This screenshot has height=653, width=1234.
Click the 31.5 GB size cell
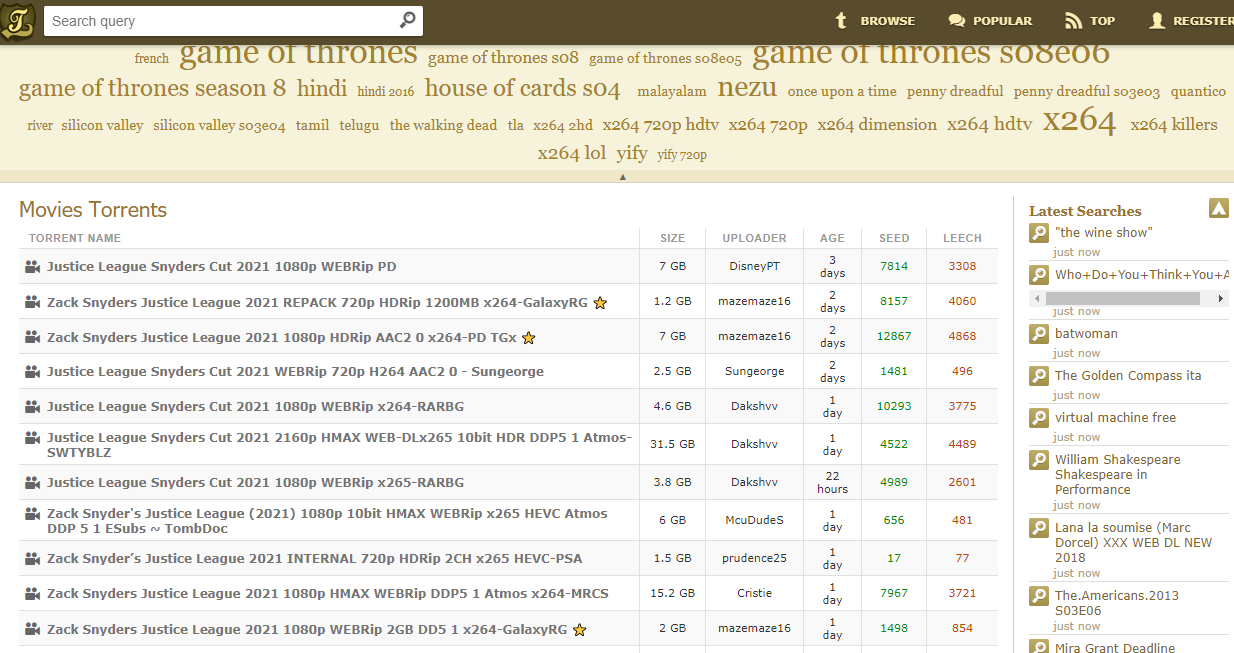671,444
